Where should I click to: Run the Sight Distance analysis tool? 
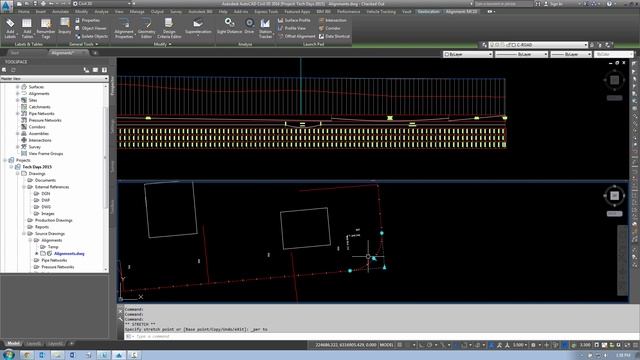click(229, 26)
